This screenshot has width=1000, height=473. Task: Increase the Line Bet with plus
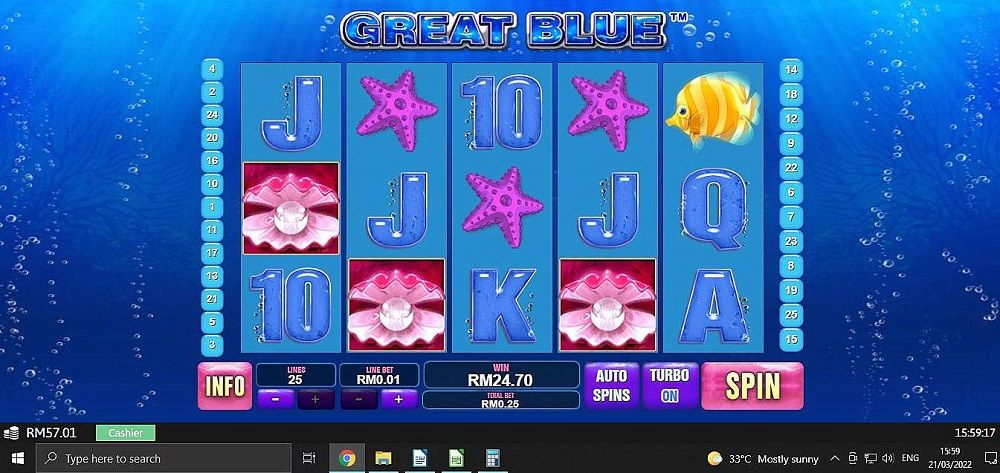(x=399, y=400)
